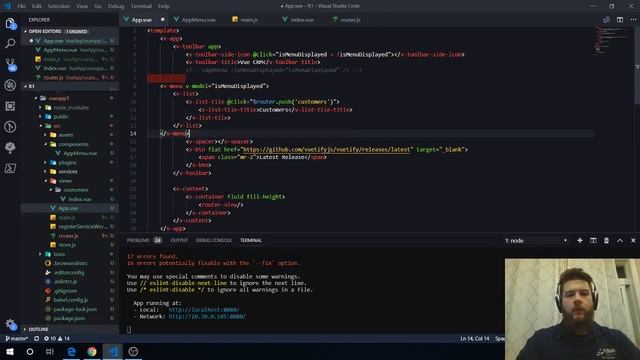Open the Source Control view icon
Viewport: 640px width, 360px height.
(x=10, y=64)
